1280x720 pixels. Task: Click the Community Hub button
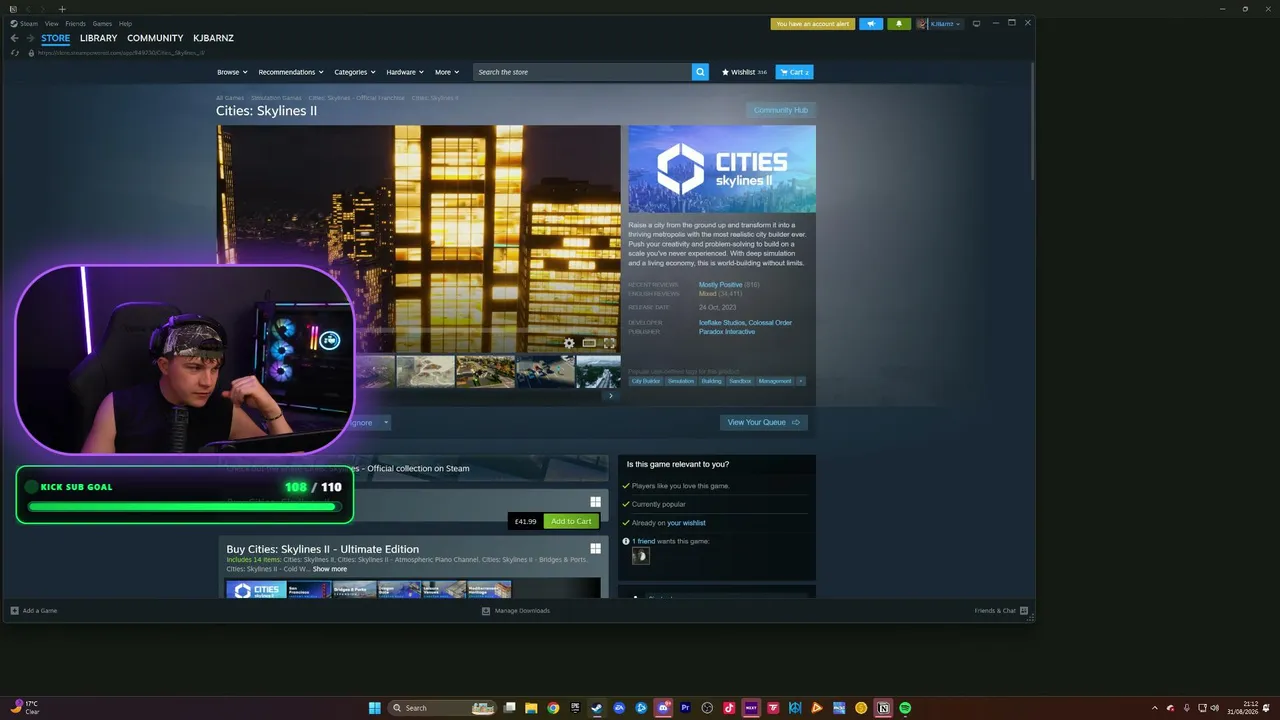pos(781,110)
